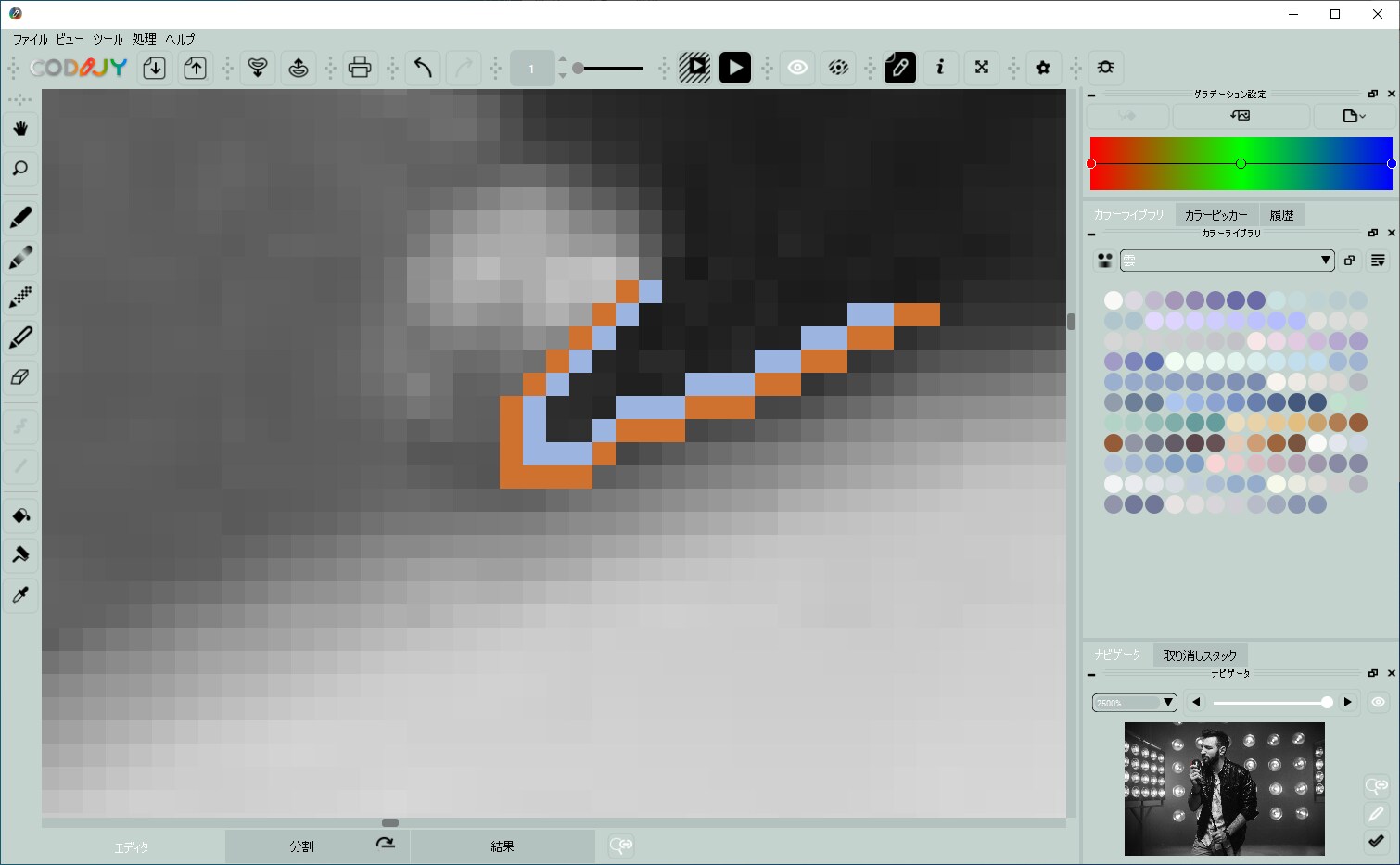Open the ファイル menu
The width and height of the screenshot is (1400, 865).
click(x=30, y=39)
